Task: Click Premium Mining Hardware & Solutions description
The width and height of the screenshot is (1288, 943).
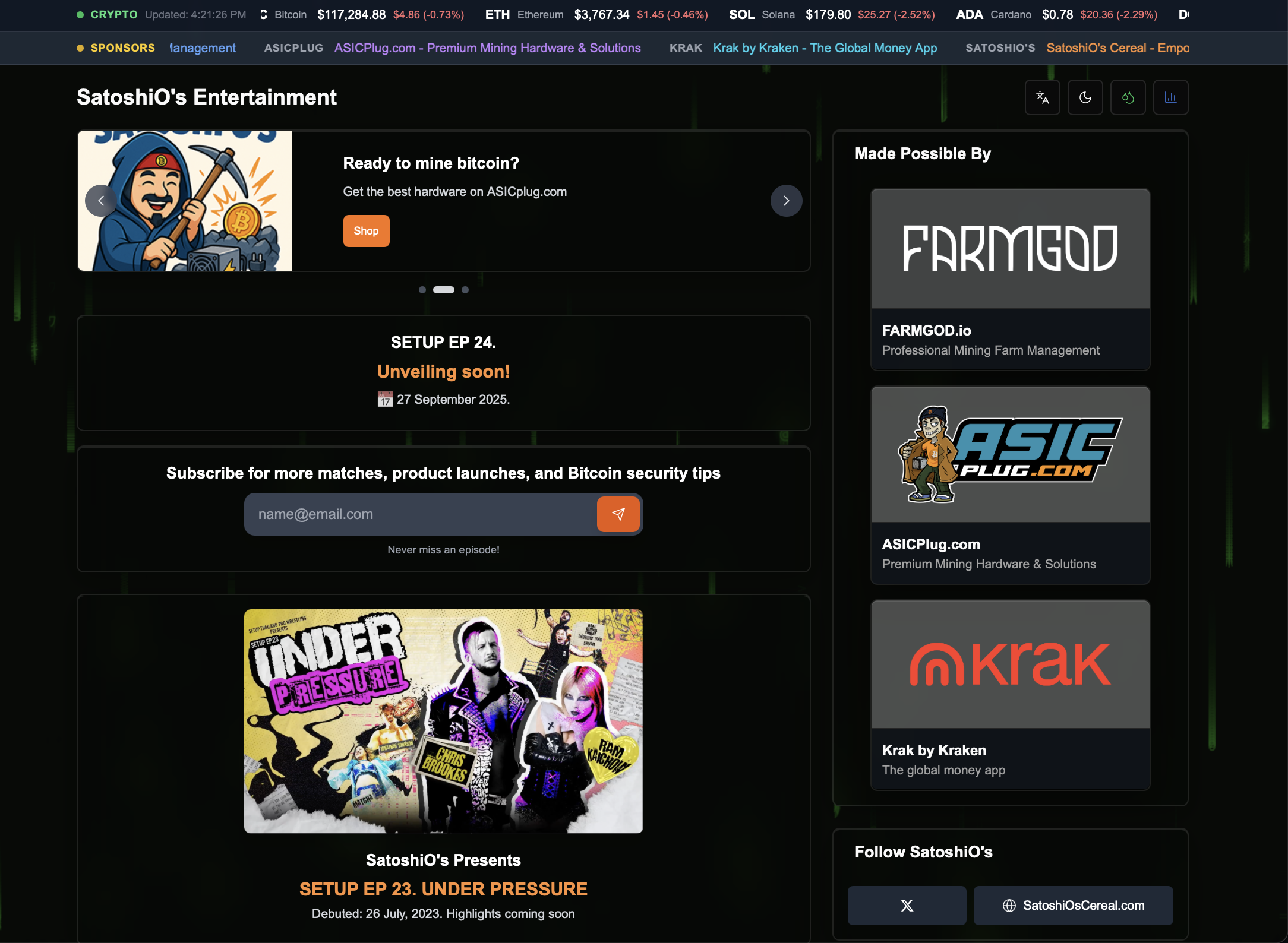Action: 989,564
